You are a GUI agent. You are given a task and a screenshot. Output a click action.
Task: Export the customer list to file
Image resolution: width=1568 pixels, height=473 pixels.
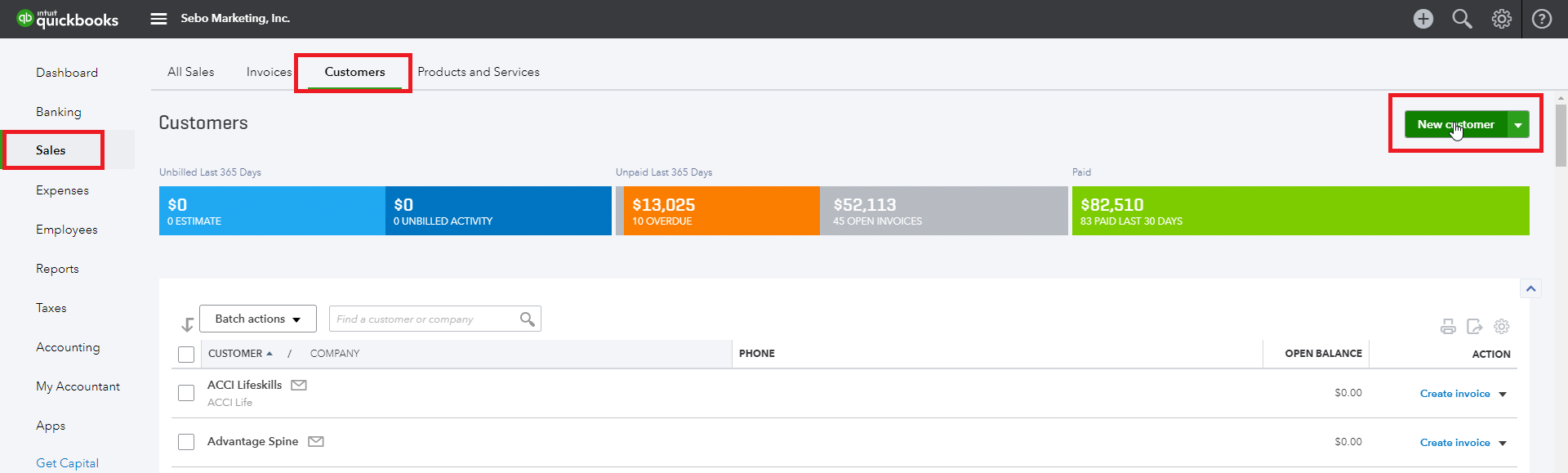click(x=1474, y=327)
